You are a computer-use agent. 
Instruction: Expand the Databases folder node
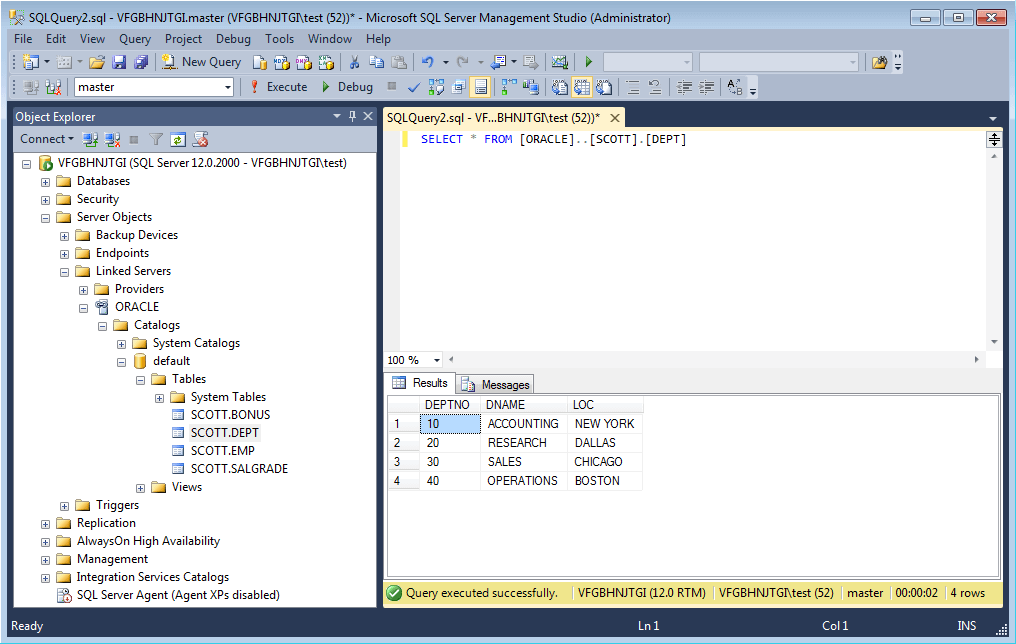tap(45, 182)
